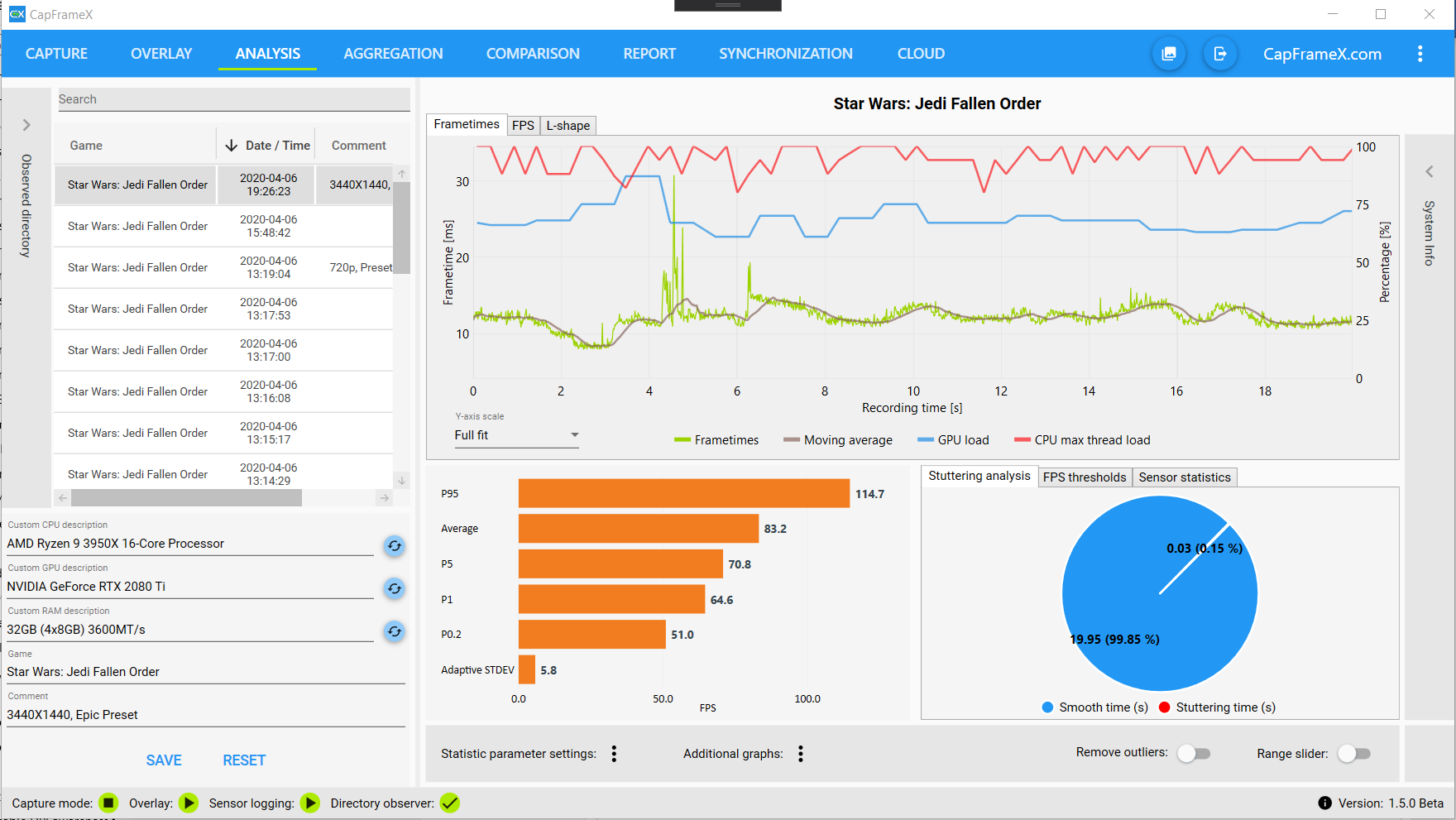Screen dimensions: 1456x820
Task: Click the Search input field
Action: point(234,99)
